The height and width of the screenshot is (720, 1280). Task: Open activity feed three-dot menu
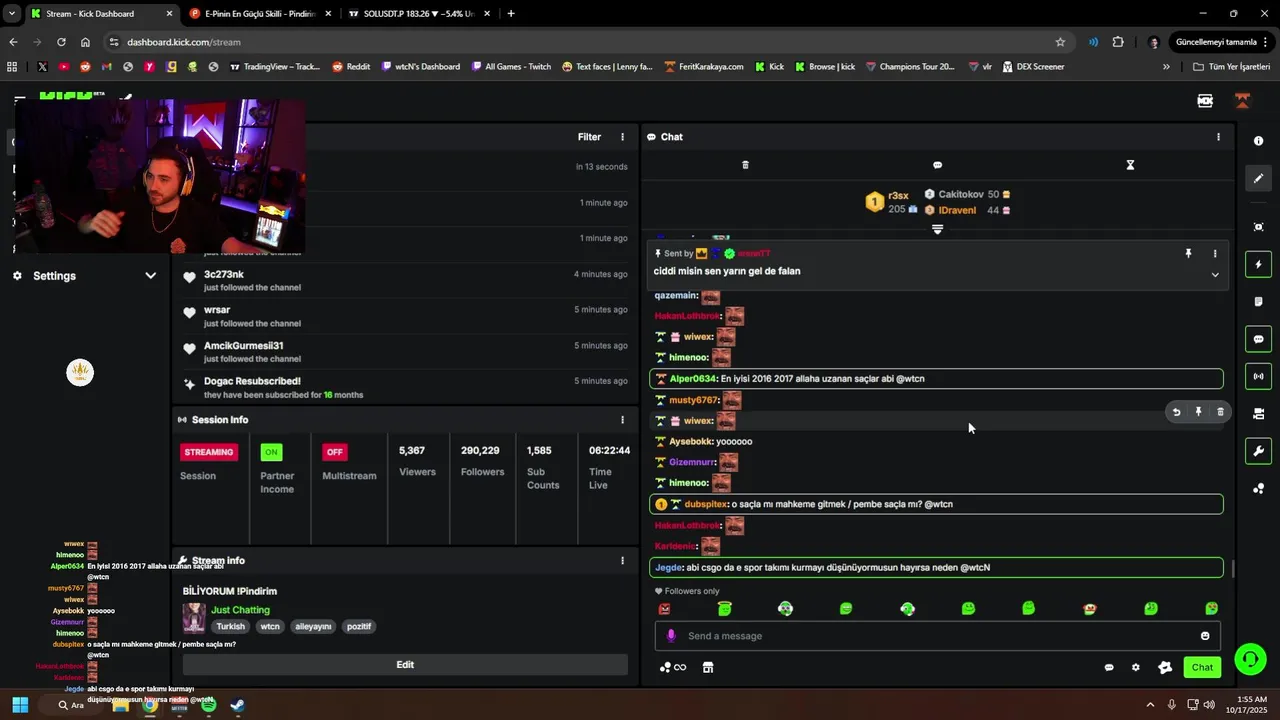coord(622,137)
